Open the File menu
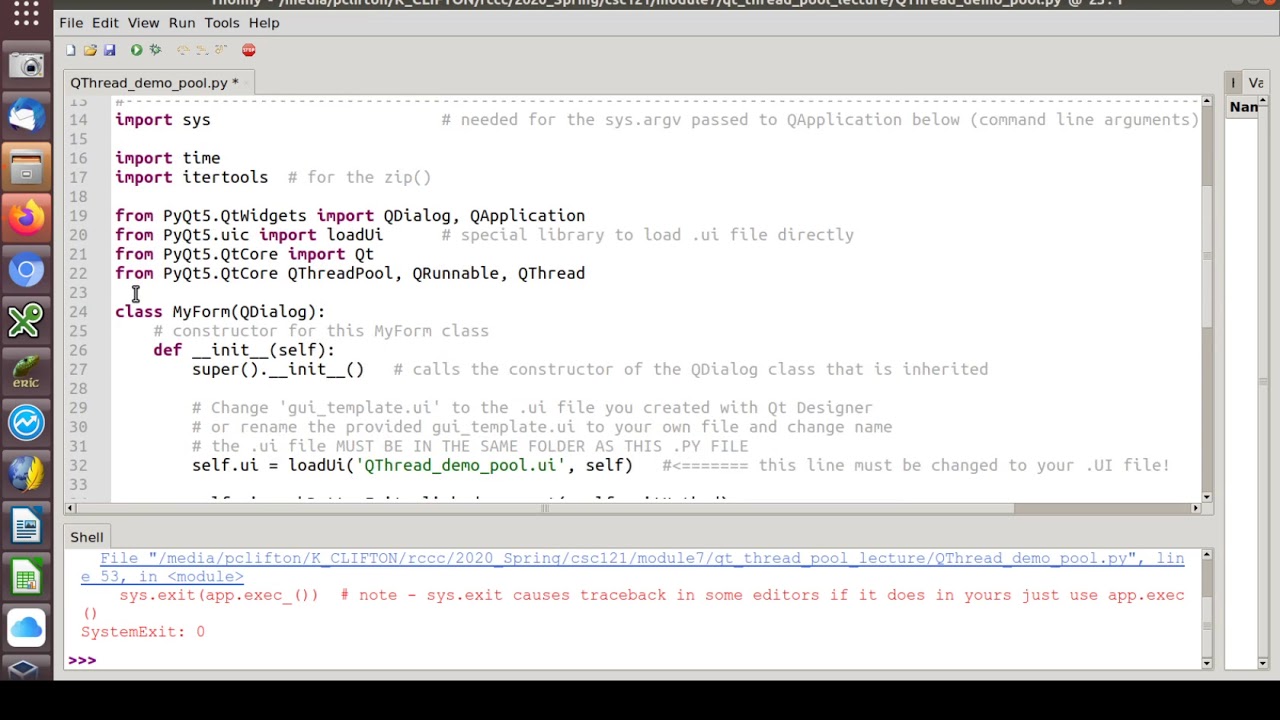Image resolution: width=1280 pixels, height=720 pixels. (x=71, y=22)
